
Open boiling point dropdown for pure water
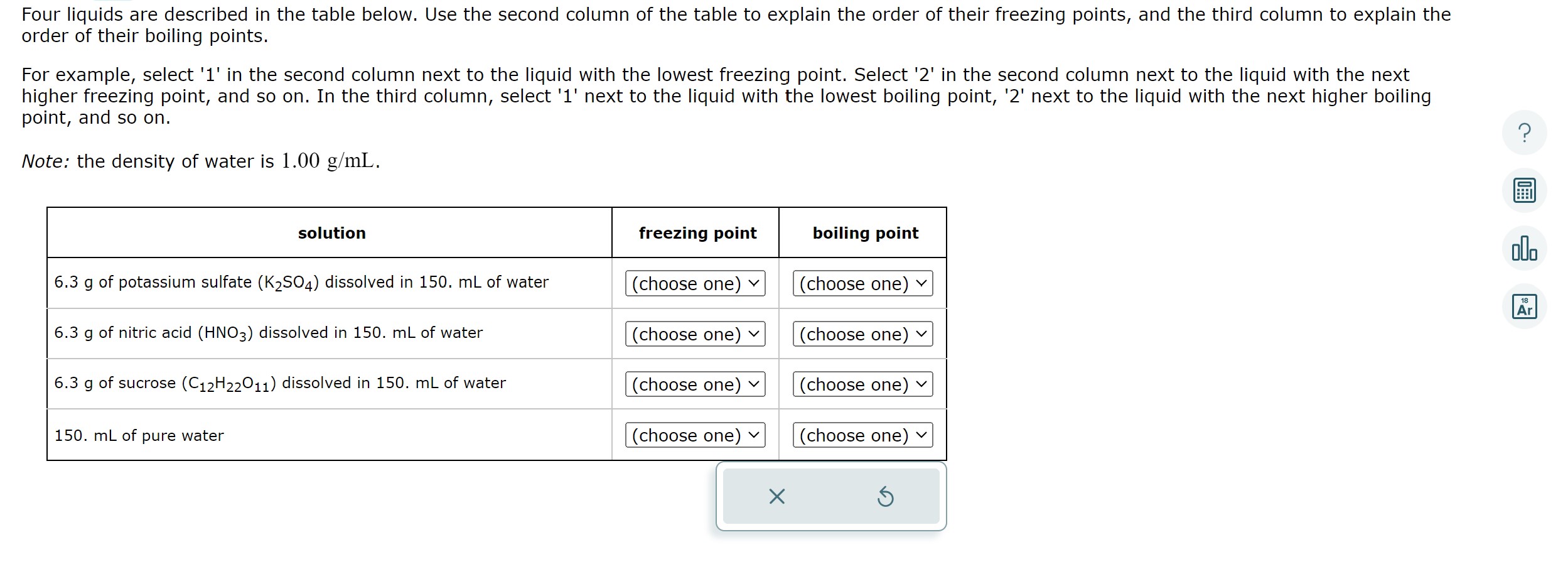[x=862, y=435]
